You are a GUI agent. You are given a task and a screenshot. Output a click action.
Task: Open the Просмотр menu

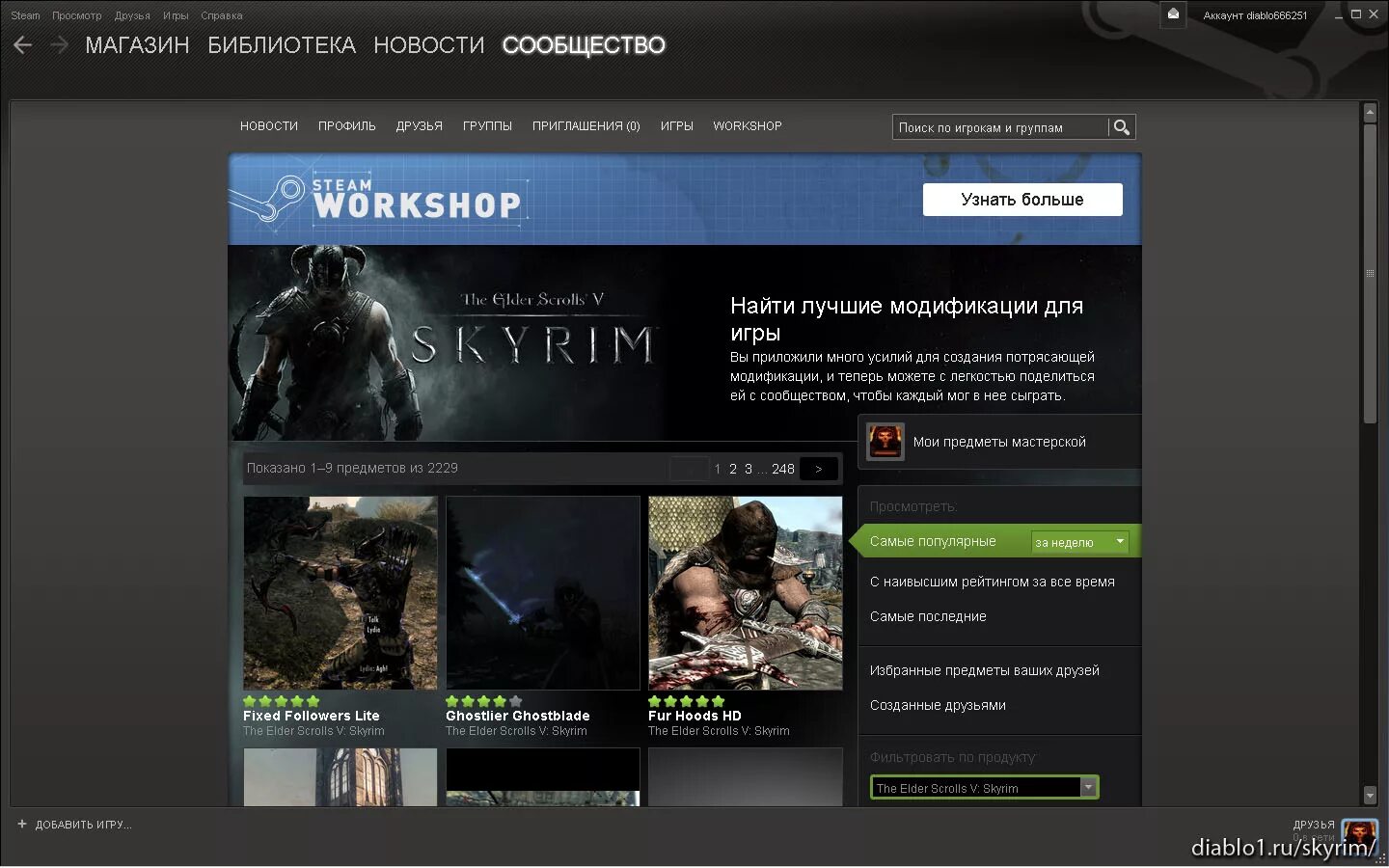pos(76,15)
